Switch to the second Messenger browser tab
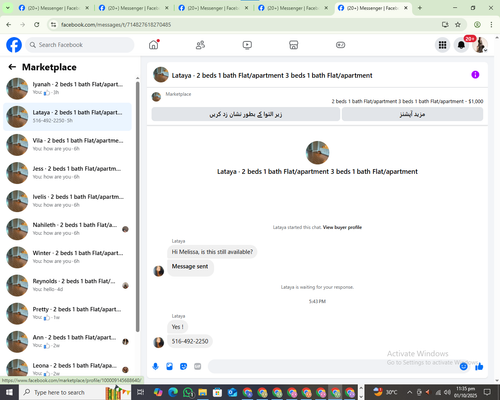The height and width of the screenshot is (400, 500). pos(133,8)
